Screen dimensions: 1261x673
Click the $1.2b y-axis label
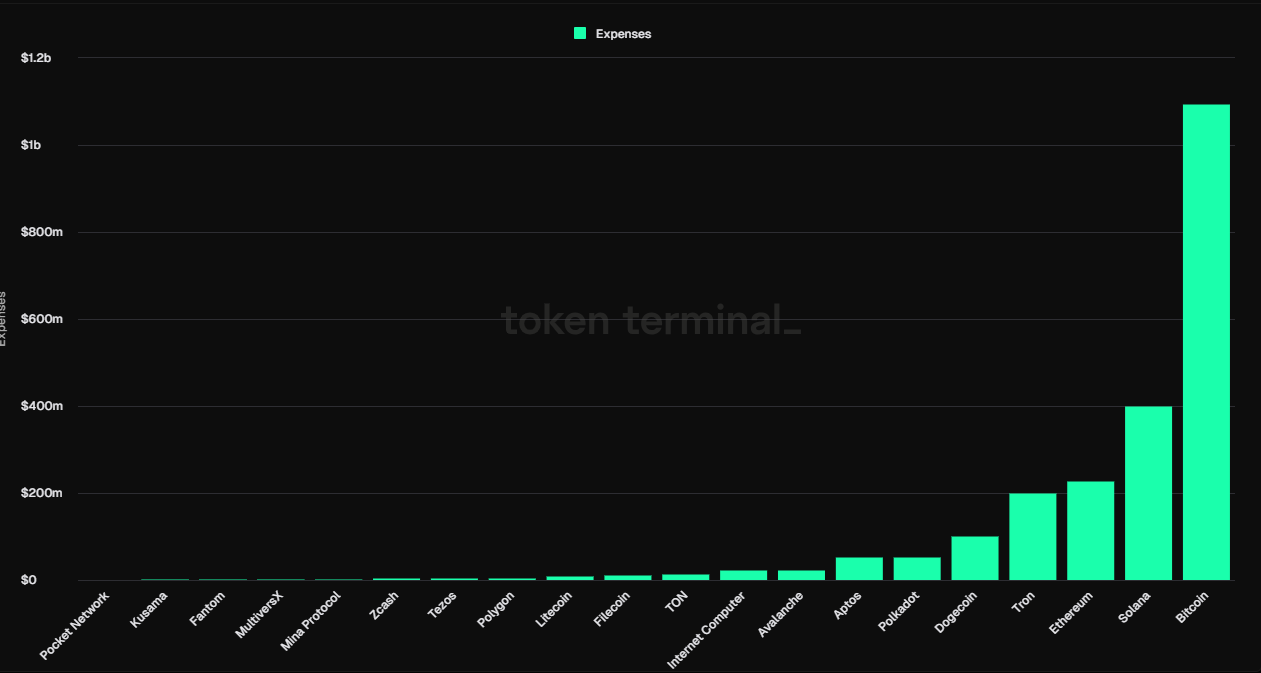point(36,58)
